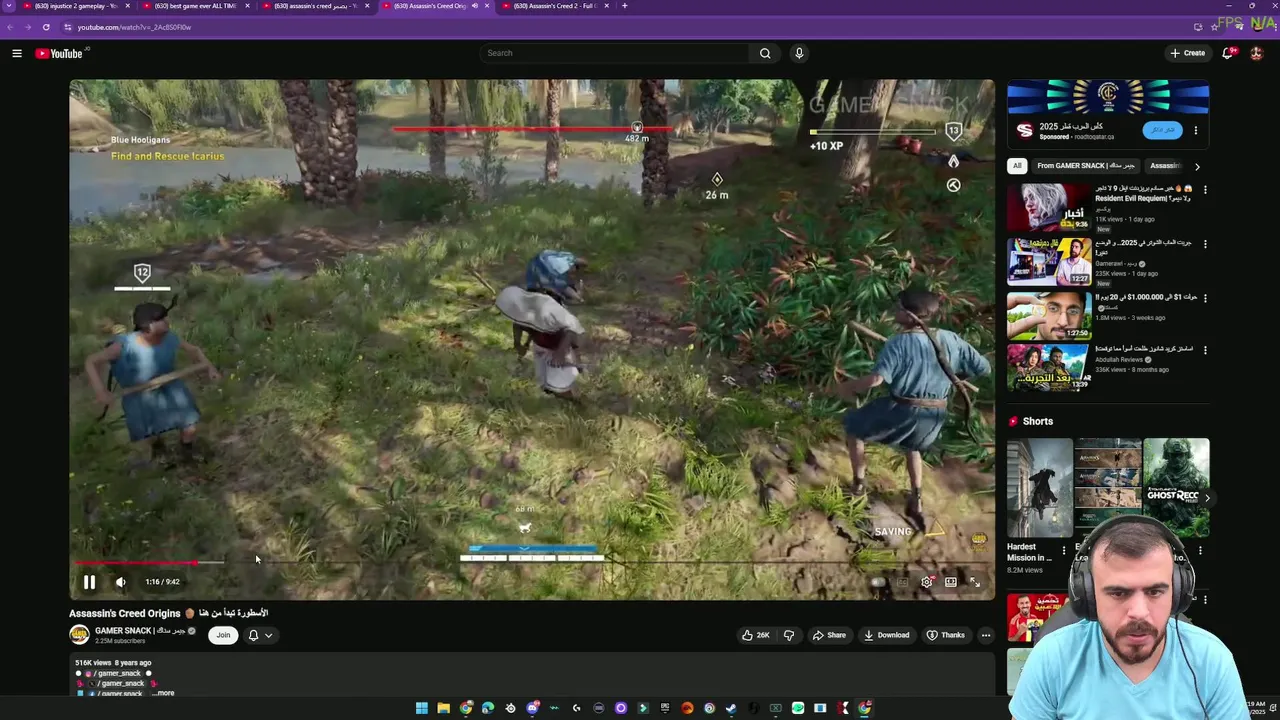Open File Explorer from the taskbar
This screenshot has height=720, width=1280.
tap(443, 708)
